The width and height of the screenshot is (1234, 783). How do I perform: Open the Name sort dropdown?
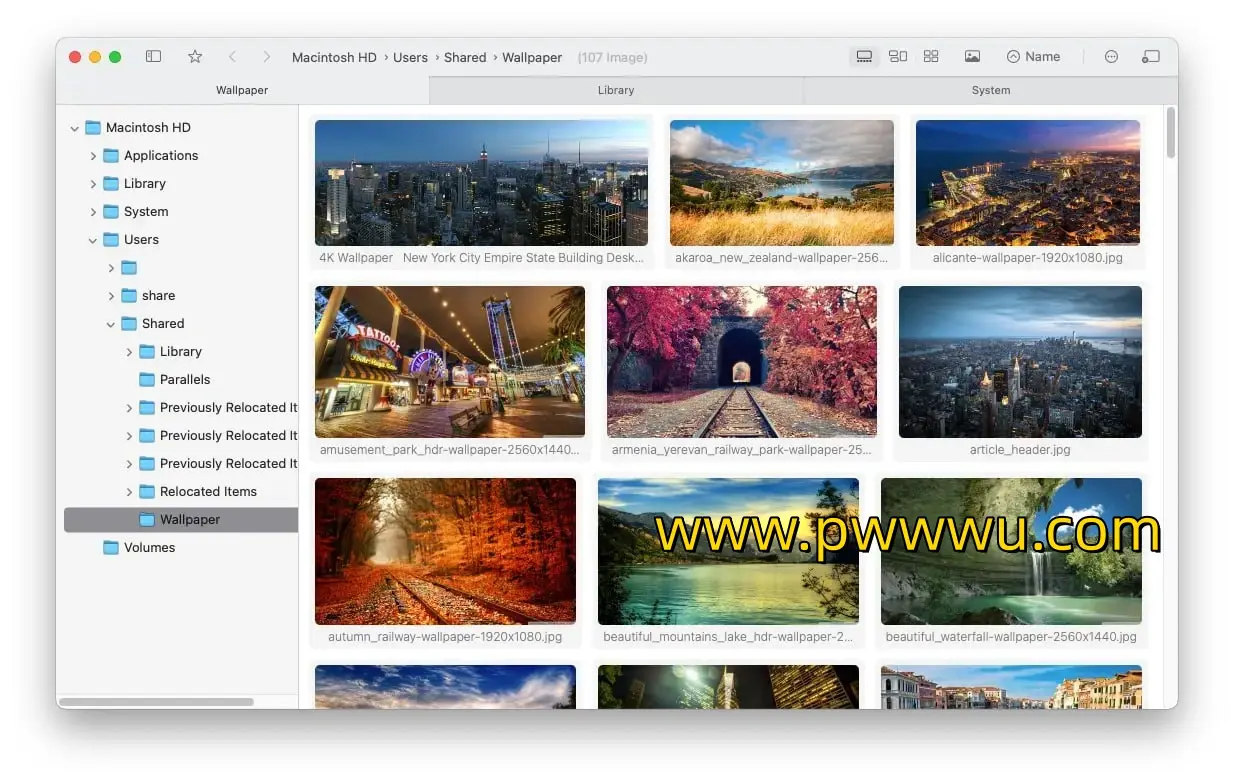tap(1033, 57)
